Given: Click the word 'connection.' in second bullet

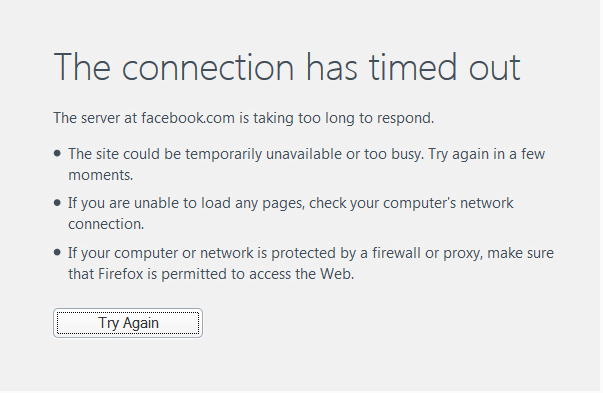Looking at the screenshot, I should pyautogui.click(x=106, y=224).
